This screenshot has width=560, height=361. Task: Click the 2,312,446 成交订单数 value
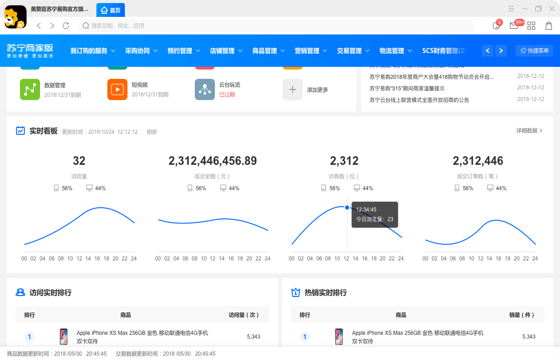478,161
